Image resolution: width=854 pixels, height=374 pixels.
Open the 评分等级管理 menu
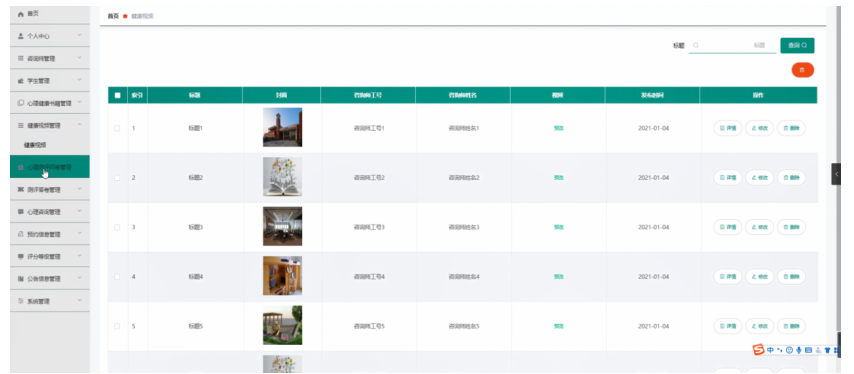tap(50, 256)
